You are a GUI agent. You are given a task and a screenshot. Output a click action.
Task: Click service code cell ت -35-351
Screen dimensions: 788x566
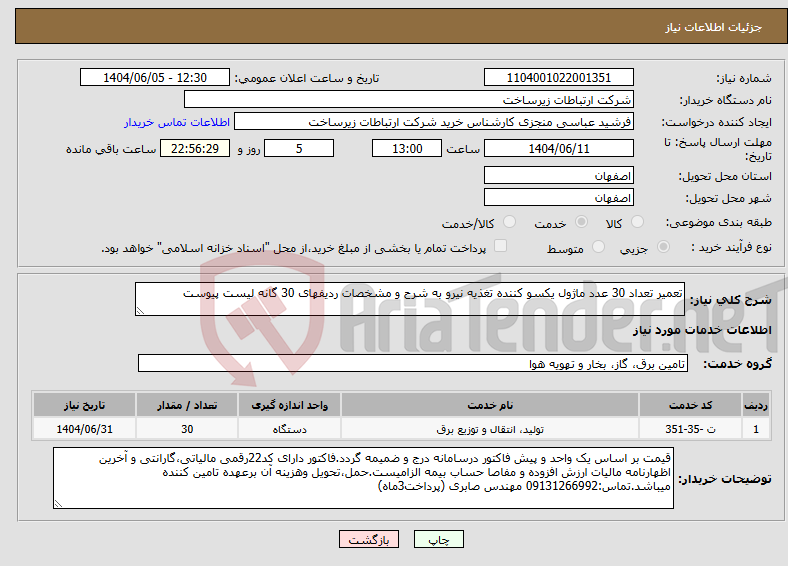click(x=691, y=429)
